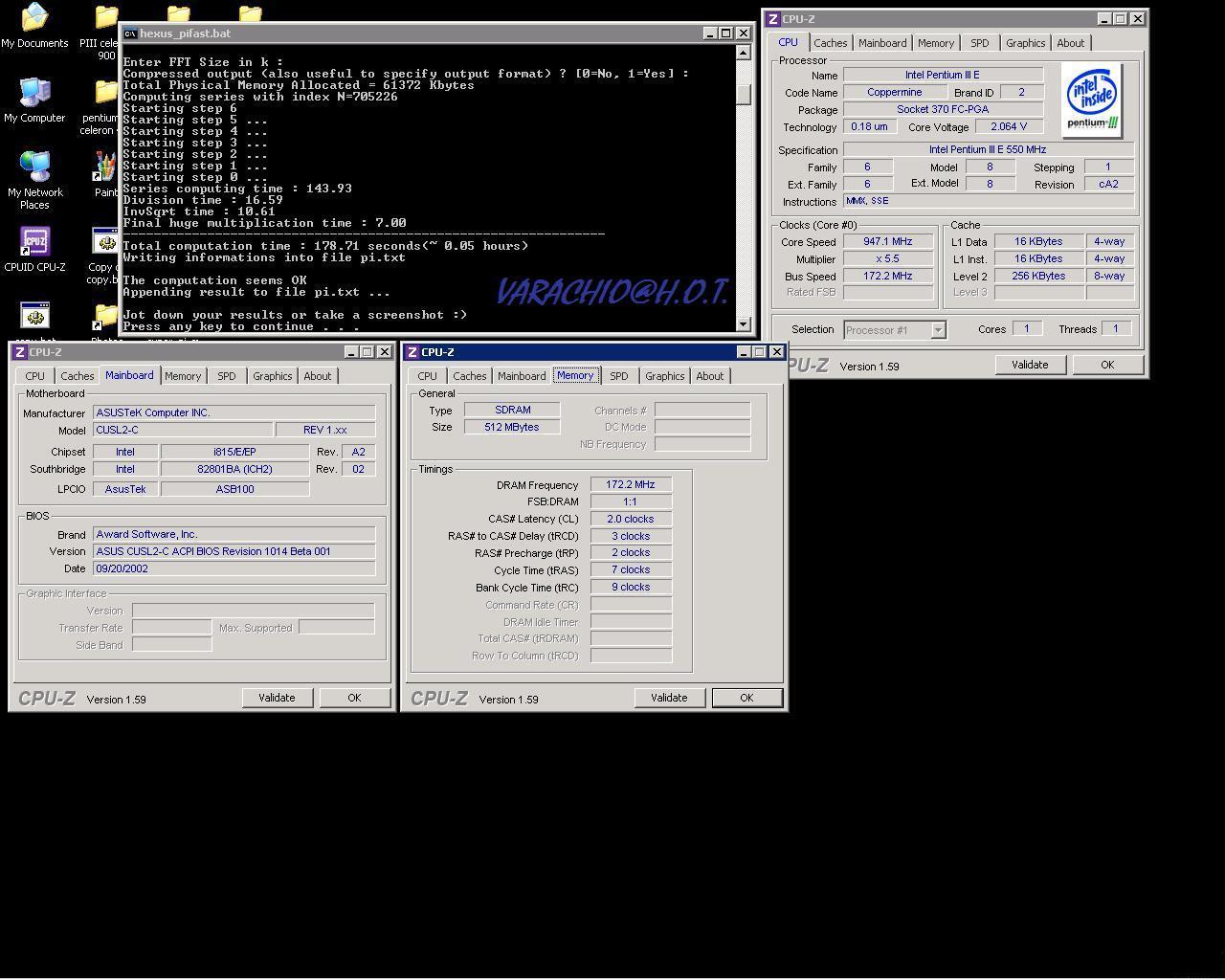
Task: Open the Processor #1 selection dropdown
Action: click(938, 330)
